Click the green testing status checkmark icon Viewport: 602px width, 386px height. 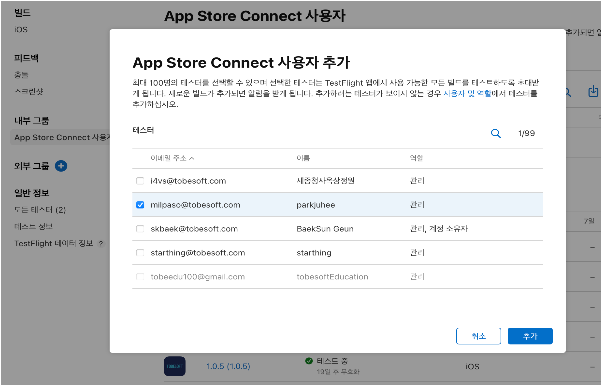[x=309, y=361]
